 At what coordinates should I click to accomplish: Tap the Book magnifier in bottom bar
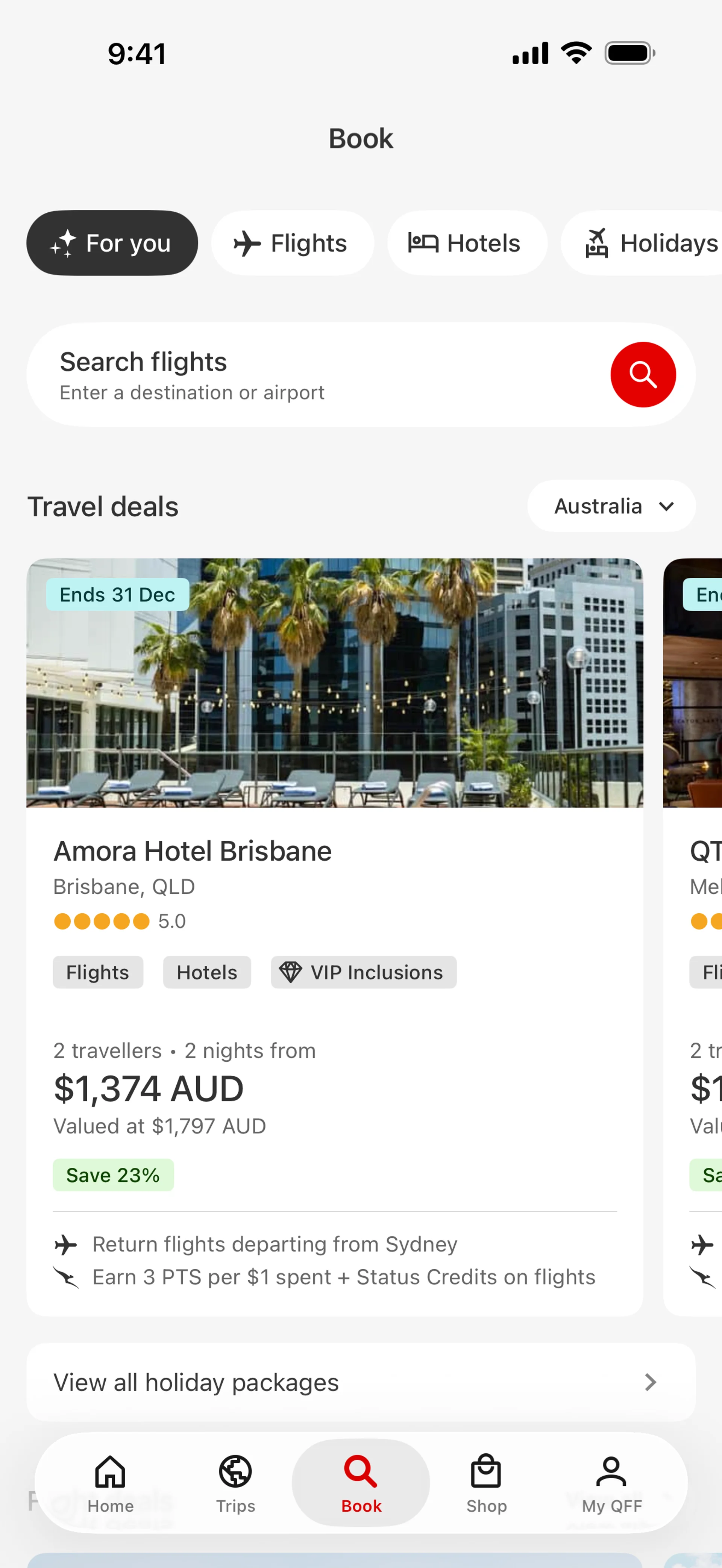pyautogui.click(x=361, y=1473)
